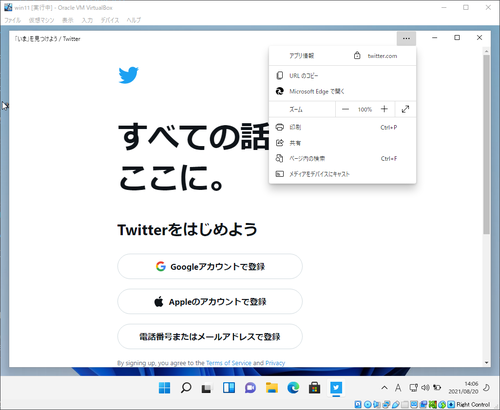
Task: Click the lock icon beside twitter.com
Action: [357, 55]
